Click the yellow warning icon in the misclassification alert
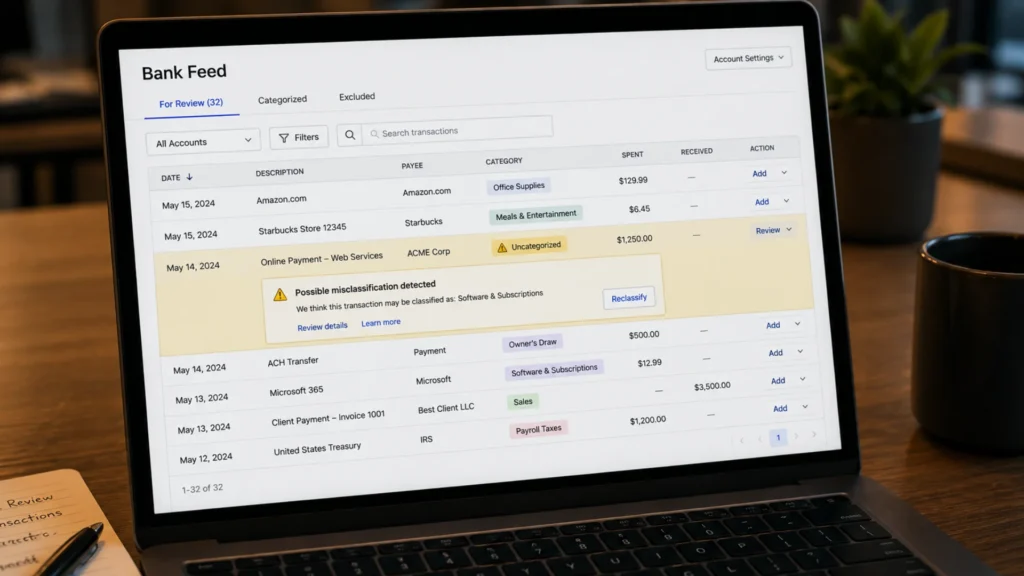 (280, 295)
